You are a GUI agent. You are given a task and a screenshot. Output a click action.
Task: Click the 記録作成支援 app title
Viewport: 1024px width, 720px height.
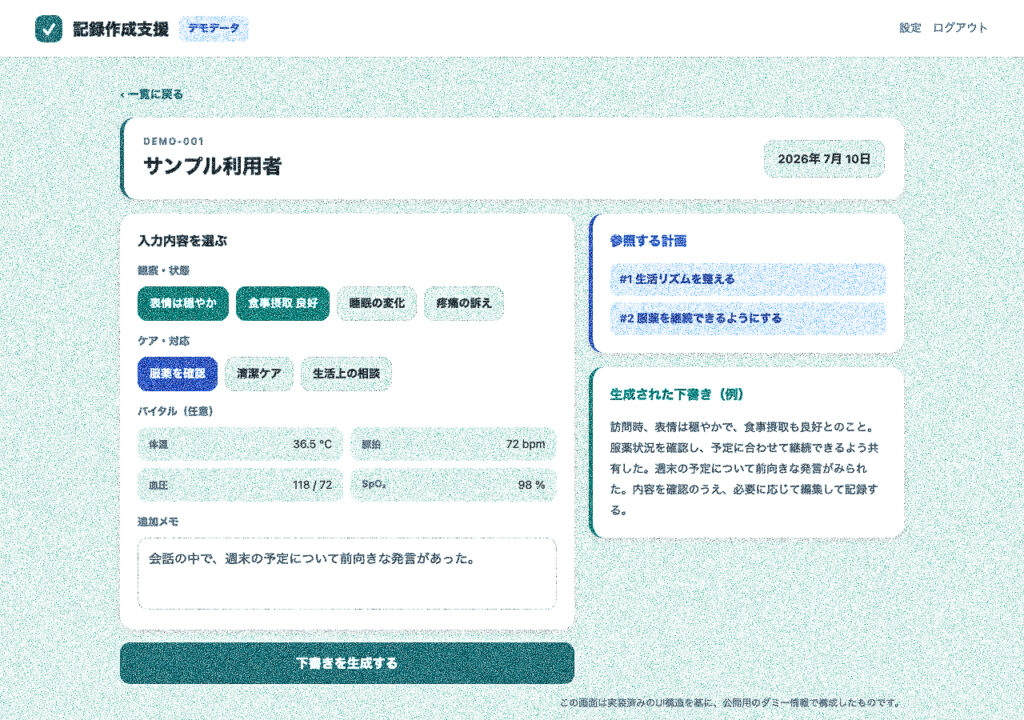coord(121,29)
